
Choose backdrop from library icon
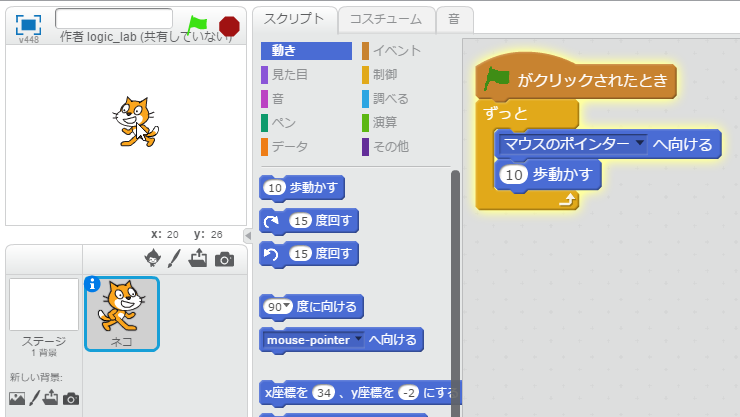(x=17, y=399)
